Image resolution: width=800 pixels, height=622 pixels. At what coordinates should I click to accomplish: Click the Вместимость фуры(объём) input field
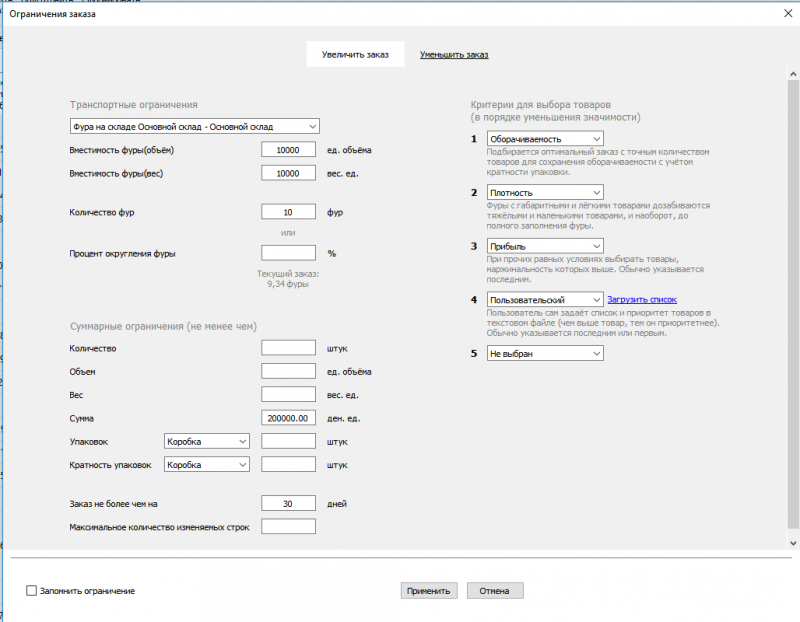pyautogui.click(x=288, y=150)
